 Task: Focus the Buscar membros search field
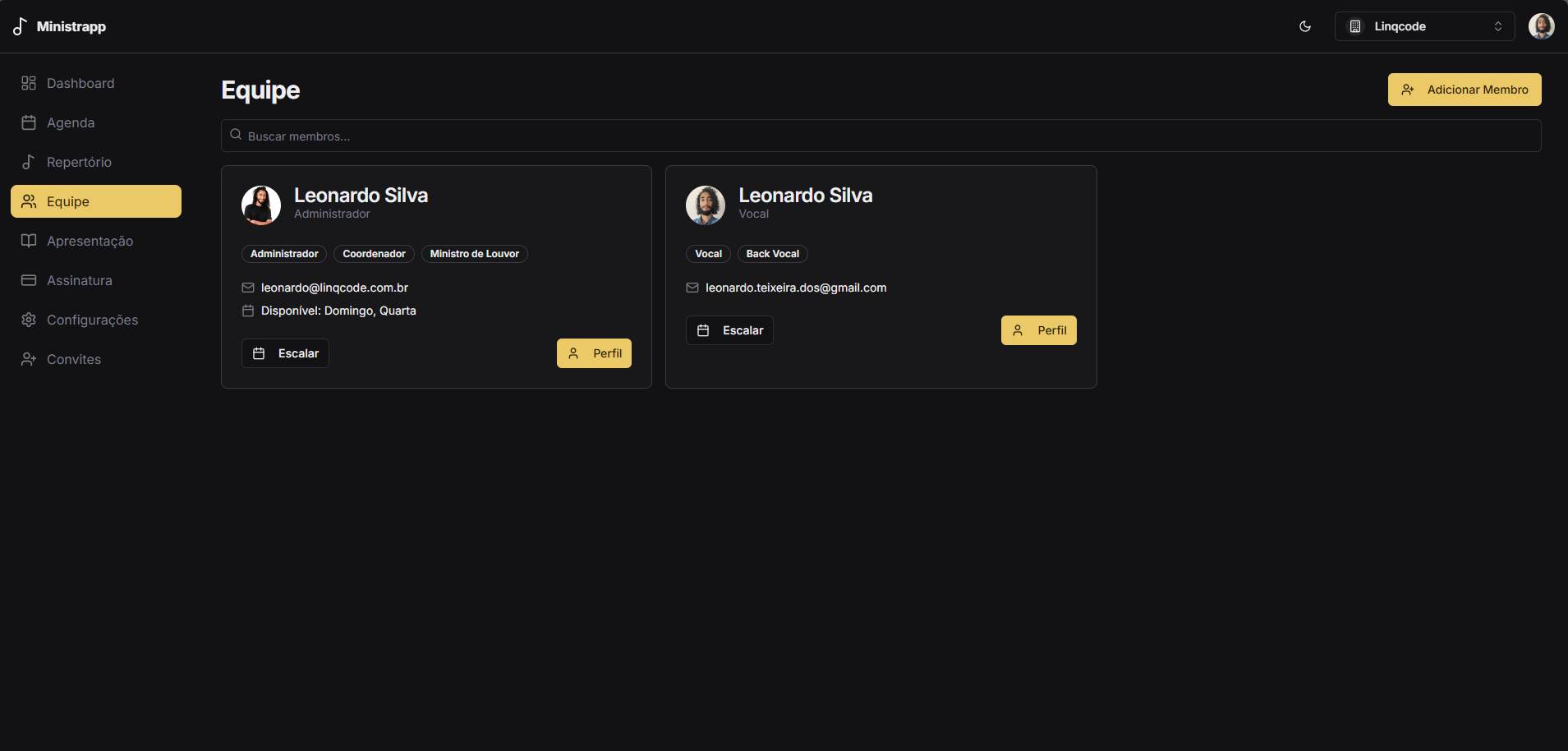click(x=881, y=136)
